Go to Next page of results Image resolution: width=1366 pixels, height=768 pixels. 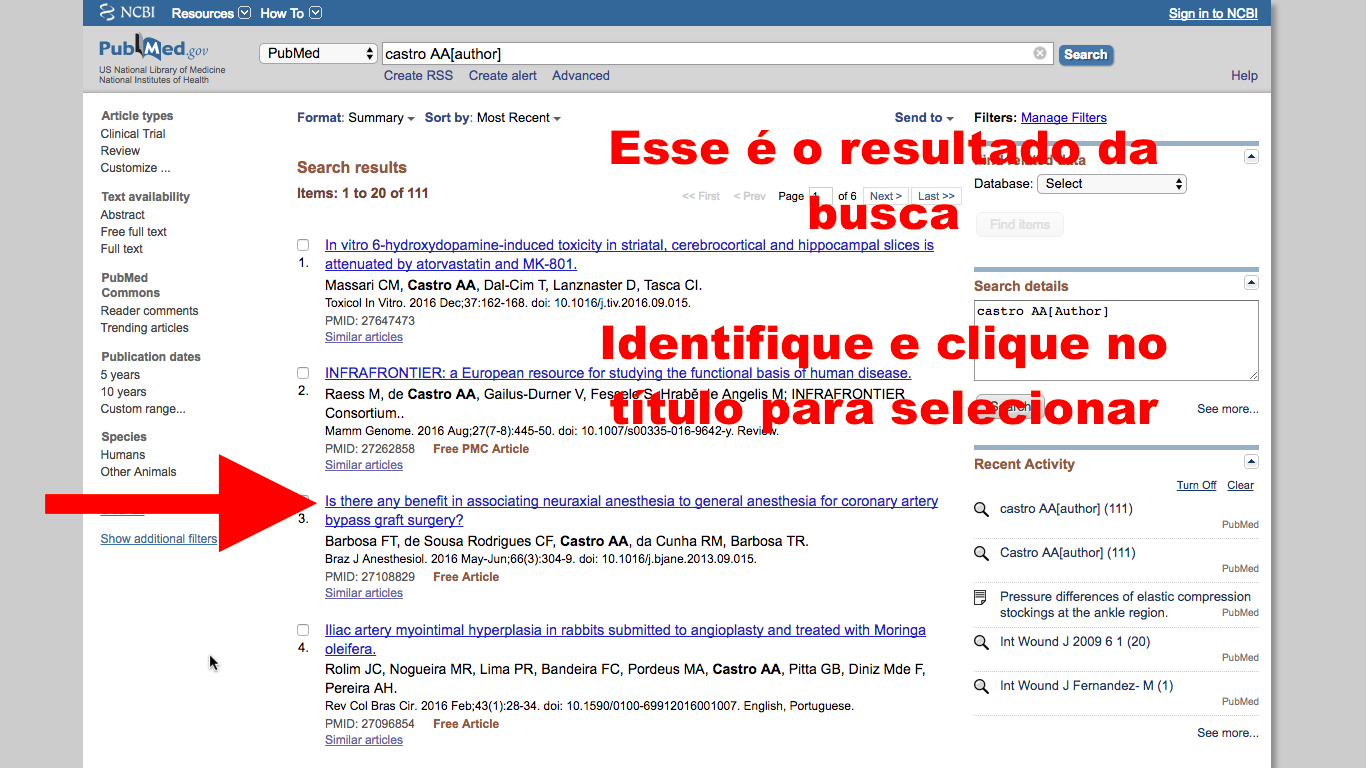[x=885, y=196]
